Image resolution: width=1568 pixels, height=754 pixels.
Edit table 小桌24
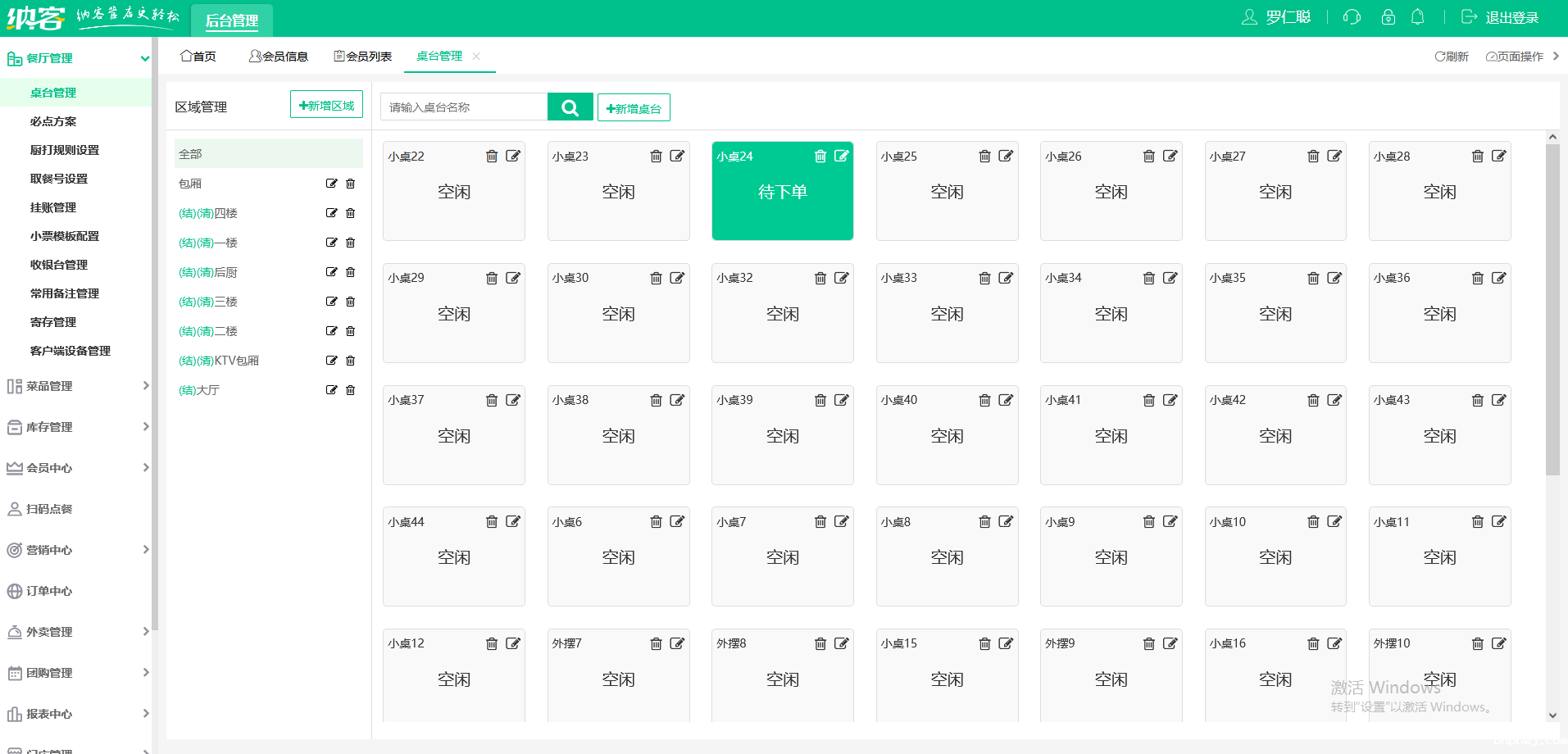point(842,156)
